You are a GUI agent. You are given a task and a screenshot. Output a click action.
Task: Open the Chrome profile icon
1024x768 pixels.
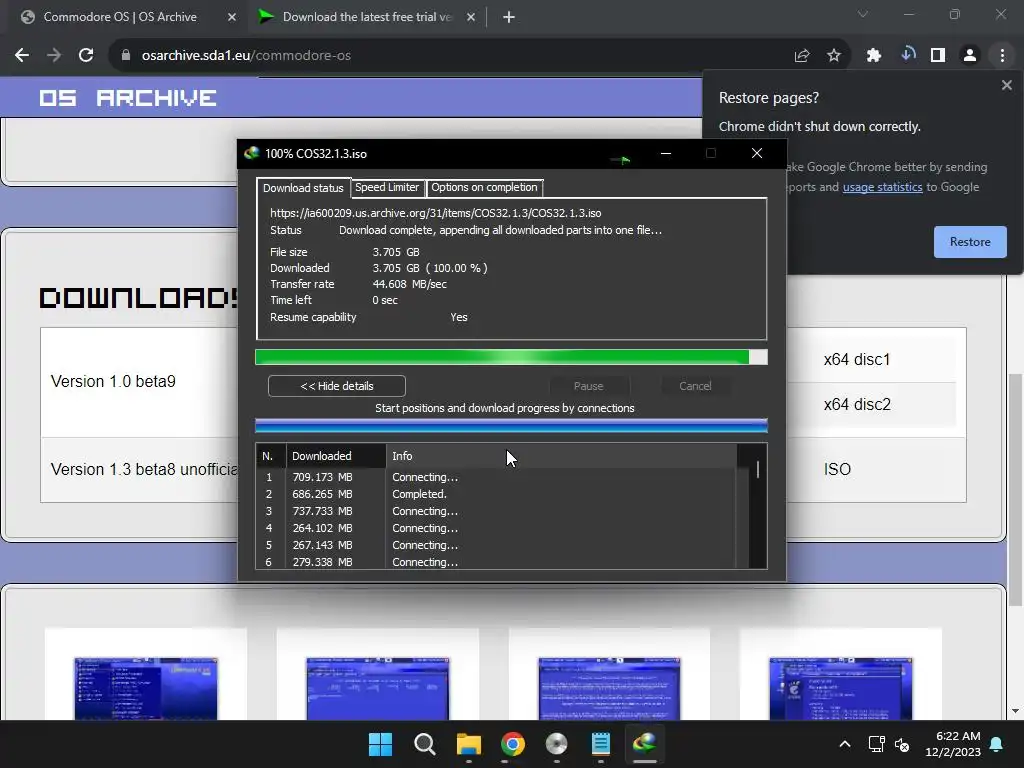tap(970, 56)
